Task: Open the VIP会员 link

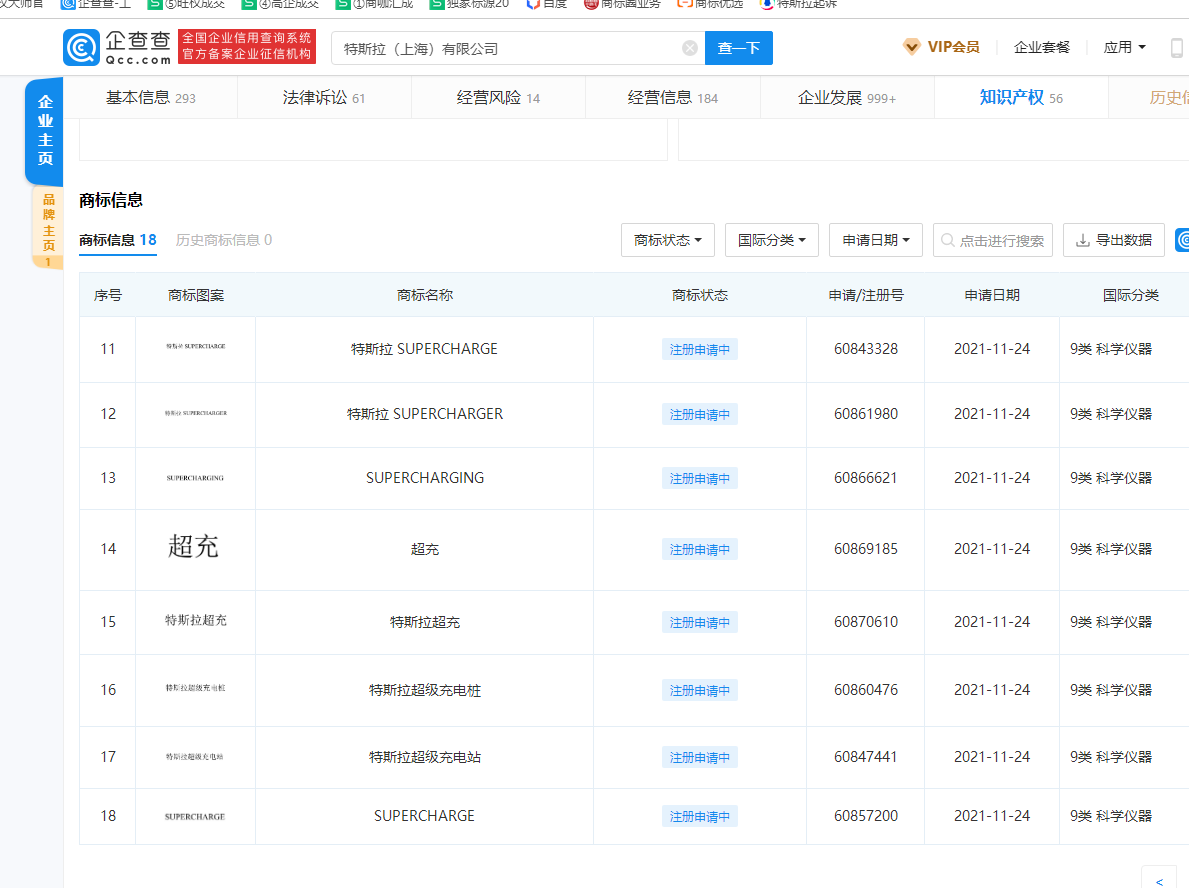Action: [x=941, y=47]
